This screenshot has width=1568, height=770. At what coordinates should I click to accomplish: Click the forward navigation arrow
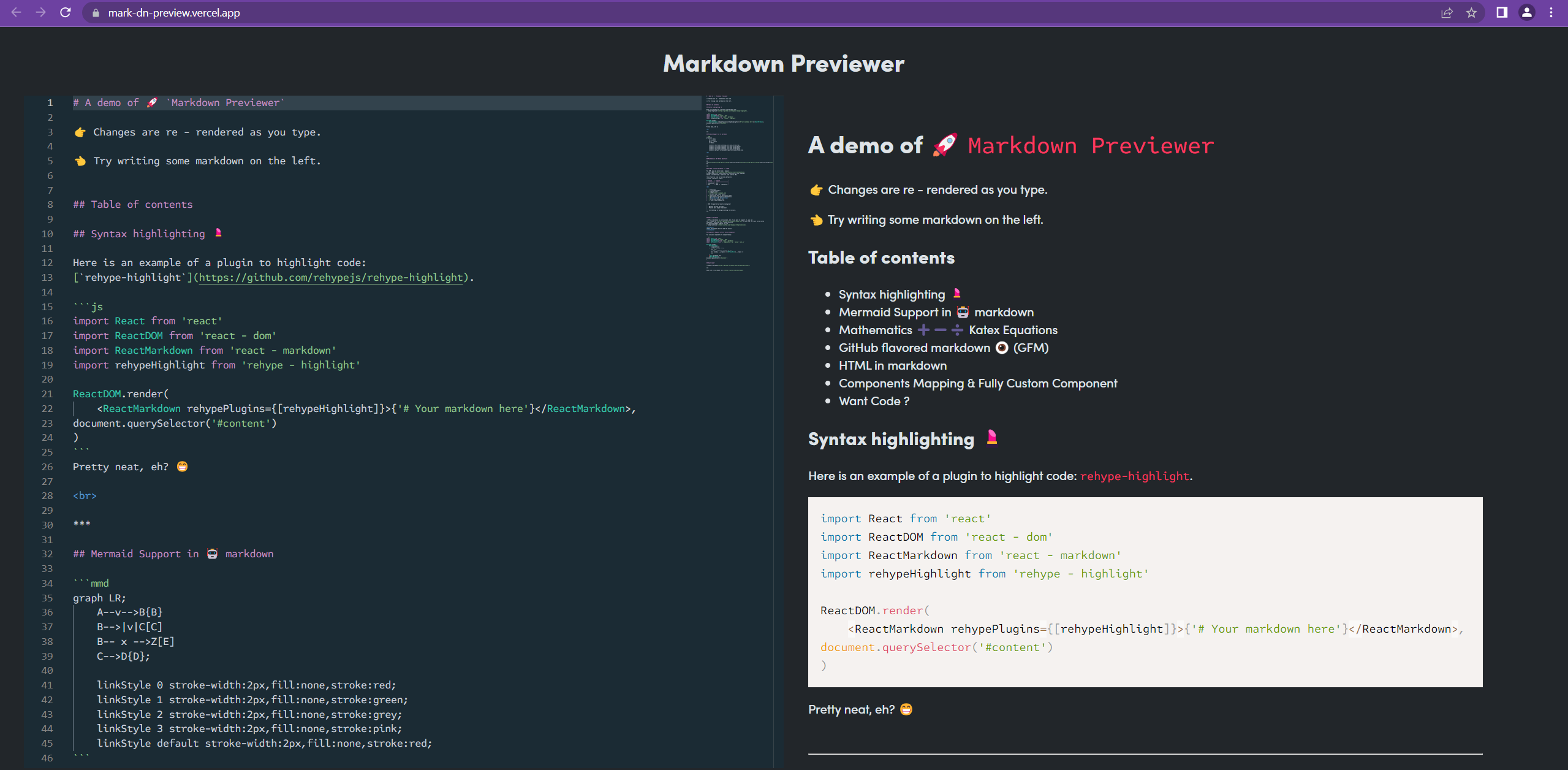click(40, 12)
